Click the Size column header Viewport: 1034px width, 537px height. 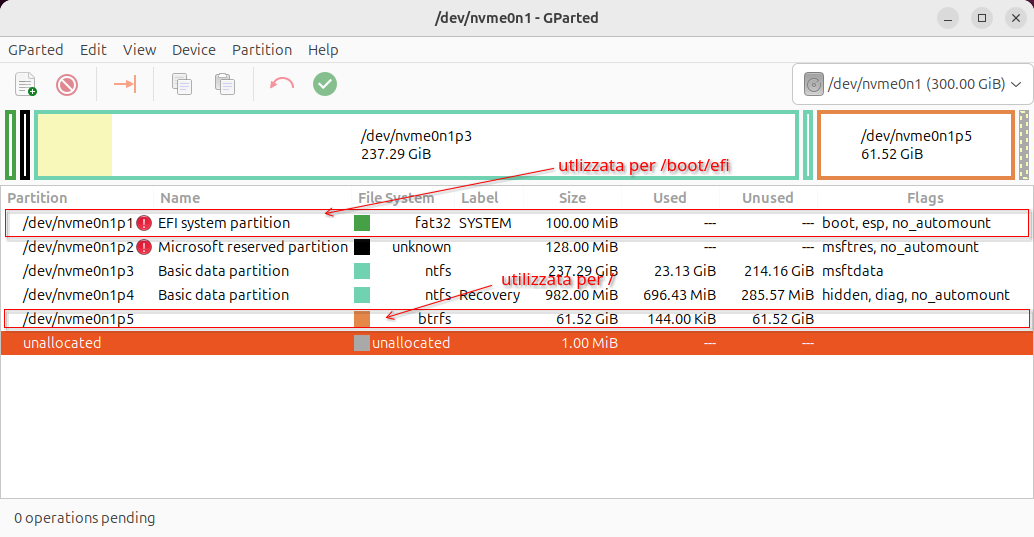572,198
